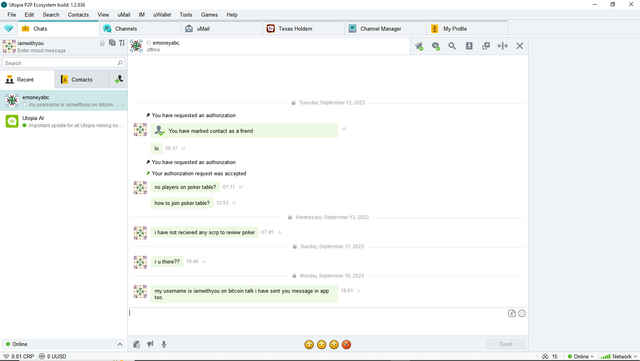640x361 pixels.
Task: Click the attach file icon in message box
Action: pyautogui.click(x=512, y=313)
